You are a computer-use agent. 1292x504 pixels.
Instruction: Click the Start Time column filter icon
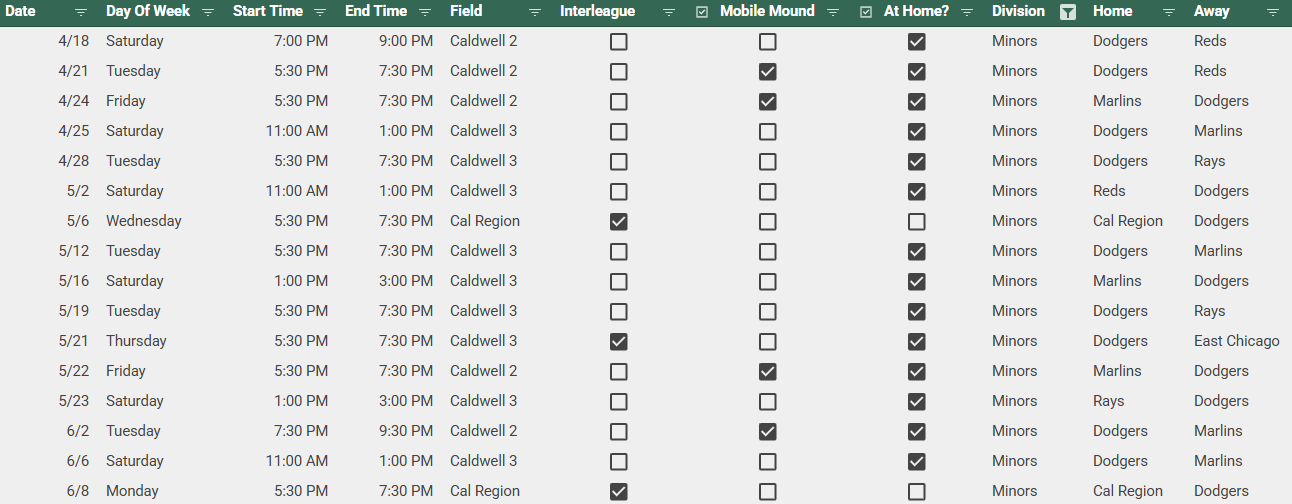coord(320,13)
